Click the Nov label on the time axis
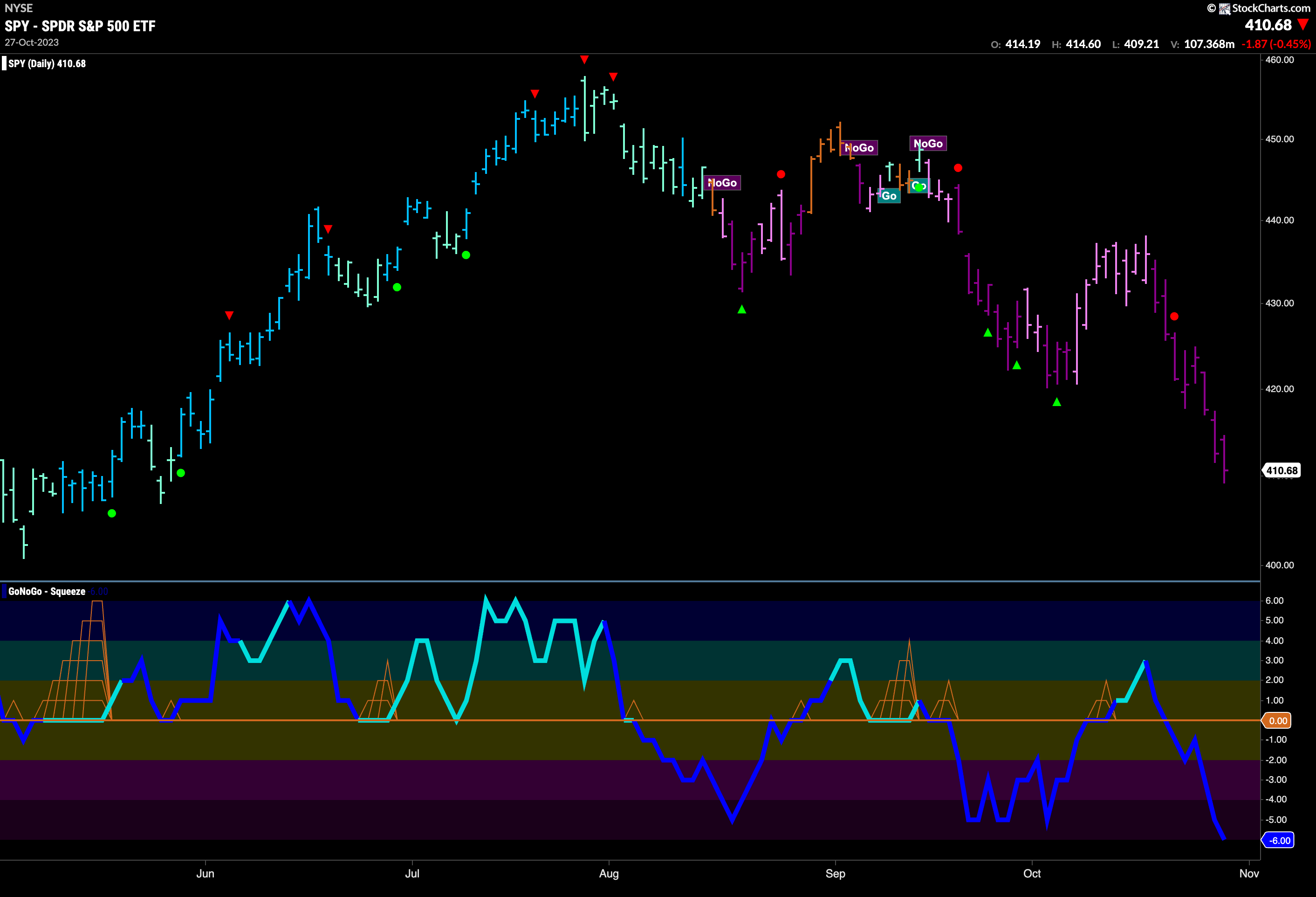 click(x=1249, y=873)
